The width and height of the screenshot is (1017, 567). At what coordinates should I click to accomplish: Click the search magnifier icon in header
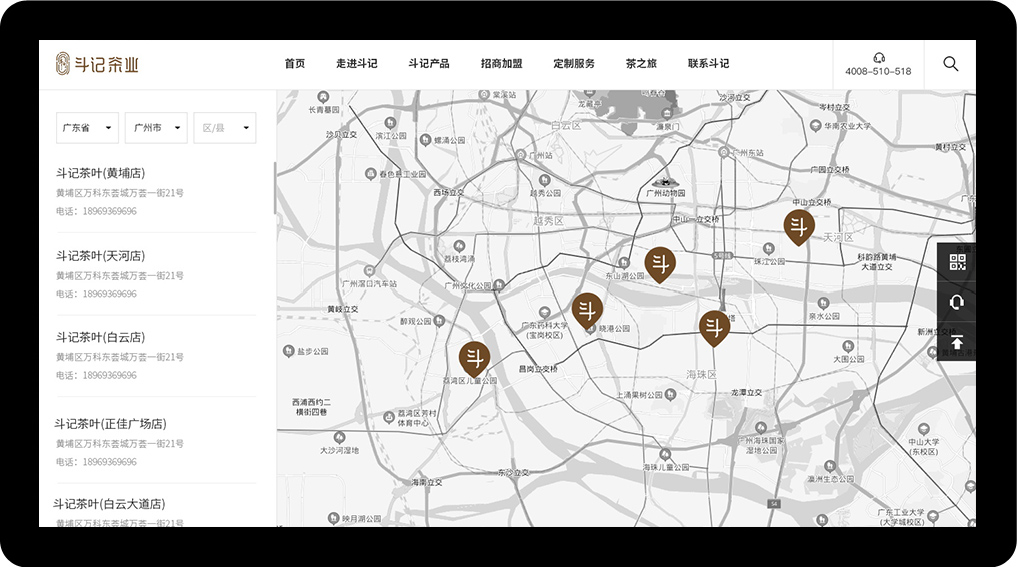pos(950,64)
